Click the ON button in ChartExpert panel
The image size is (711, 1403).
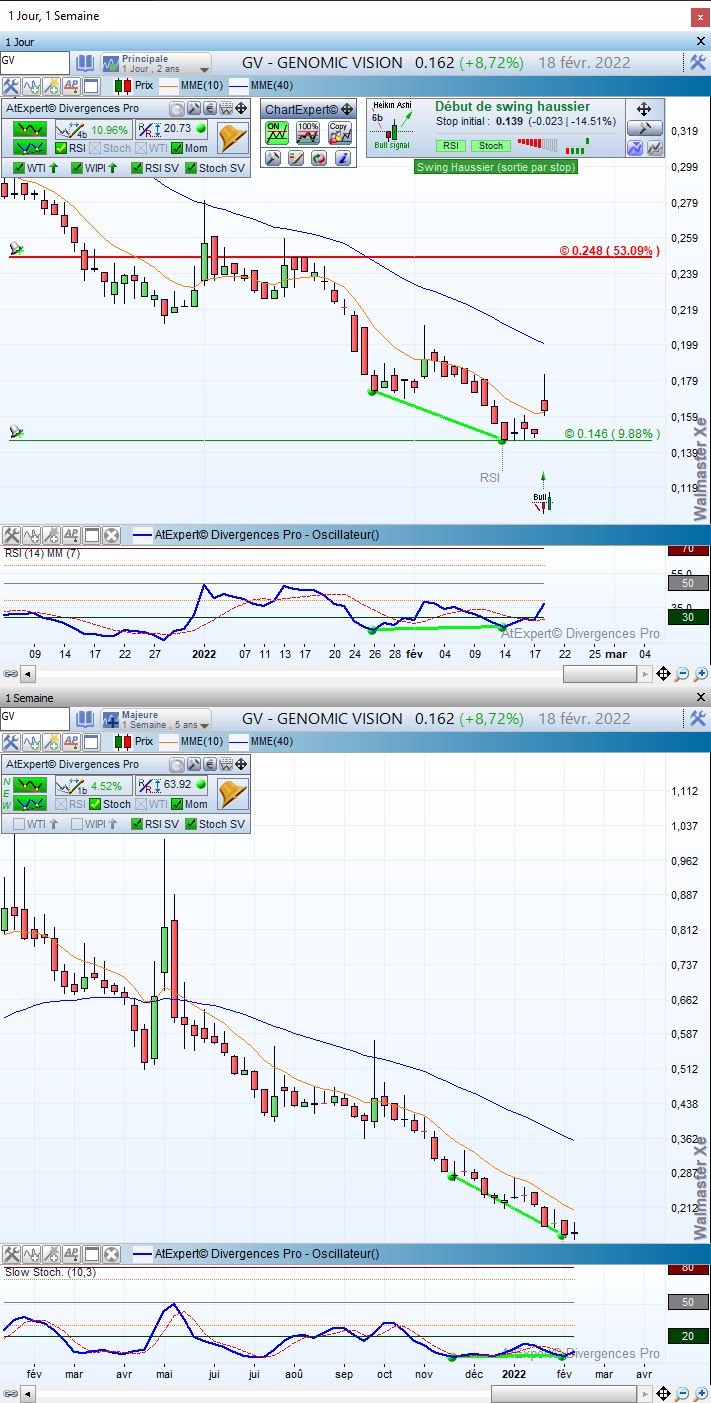[276, 132]
